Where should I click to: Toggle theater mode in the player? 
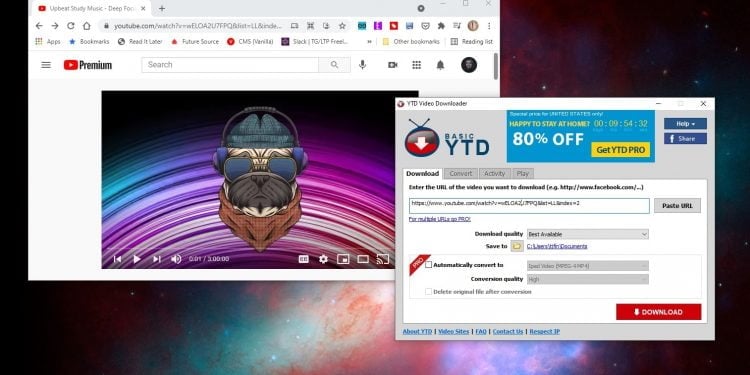pos(363,259)
